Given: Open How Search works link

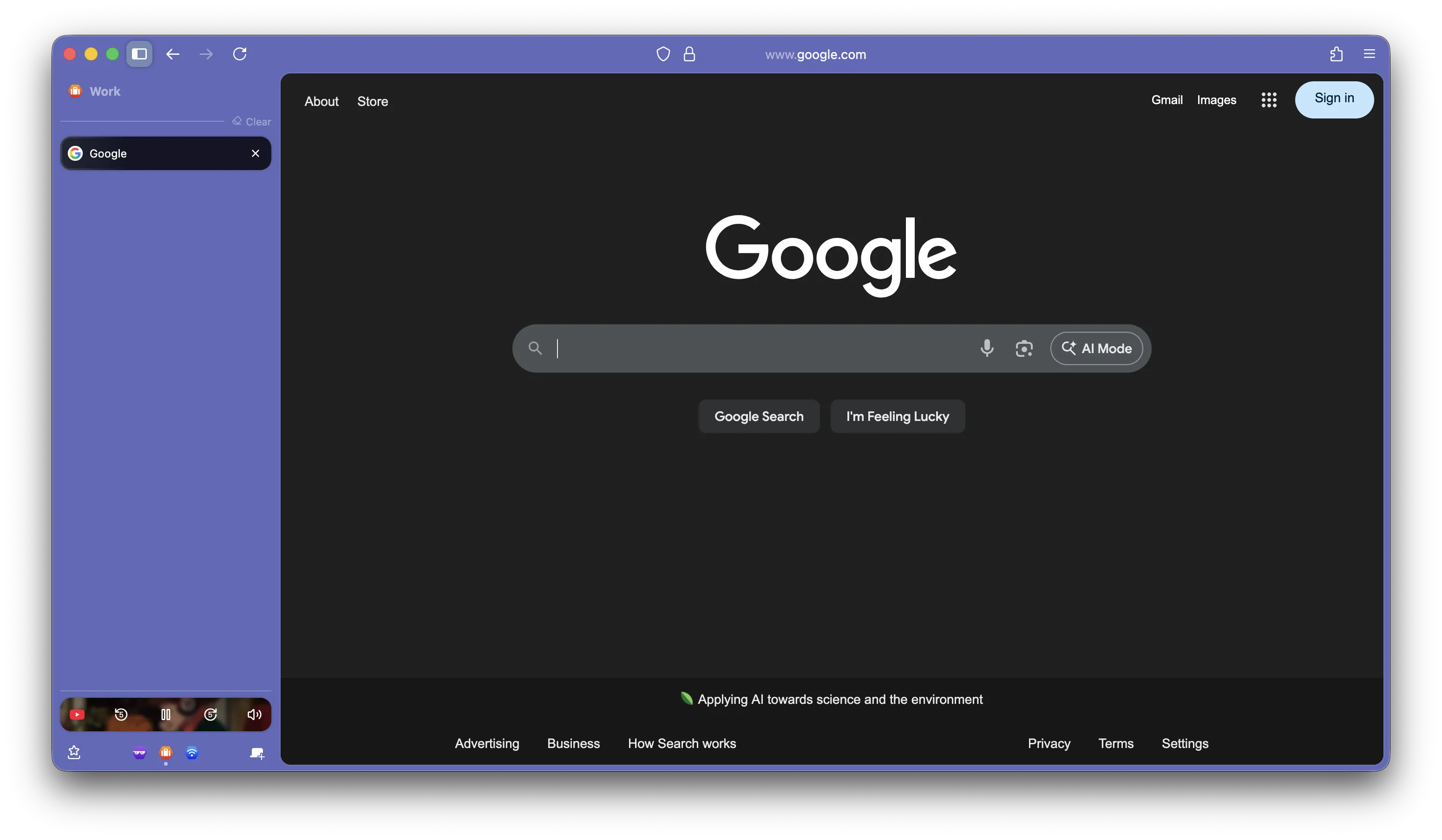Looking at the screenshot, I should click(x=682, y=743).
